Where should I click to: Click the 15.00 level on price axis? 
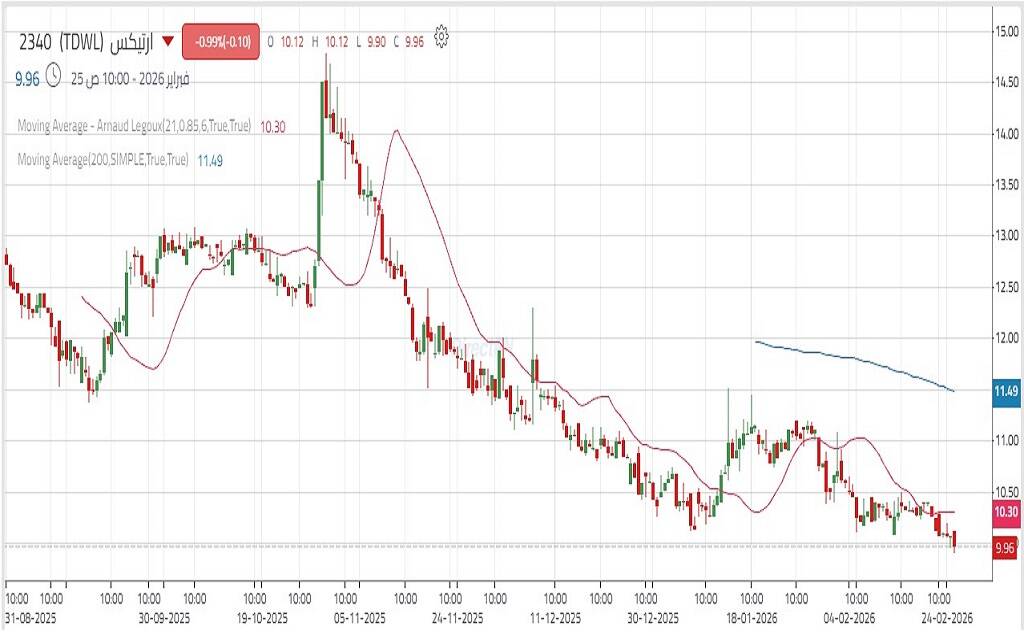click(1004, 31)
